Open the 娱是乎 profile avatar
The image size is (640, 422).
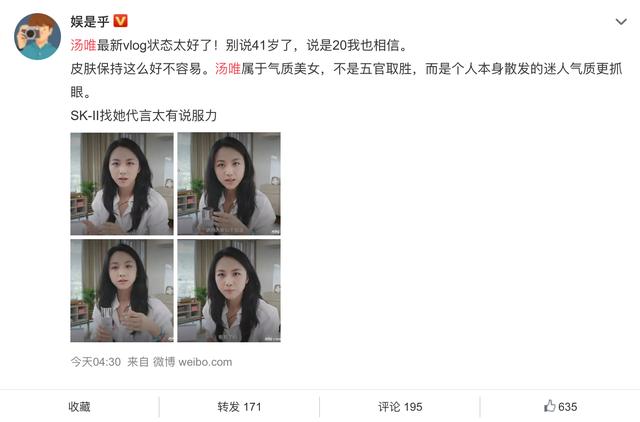(x=38, y=36)
